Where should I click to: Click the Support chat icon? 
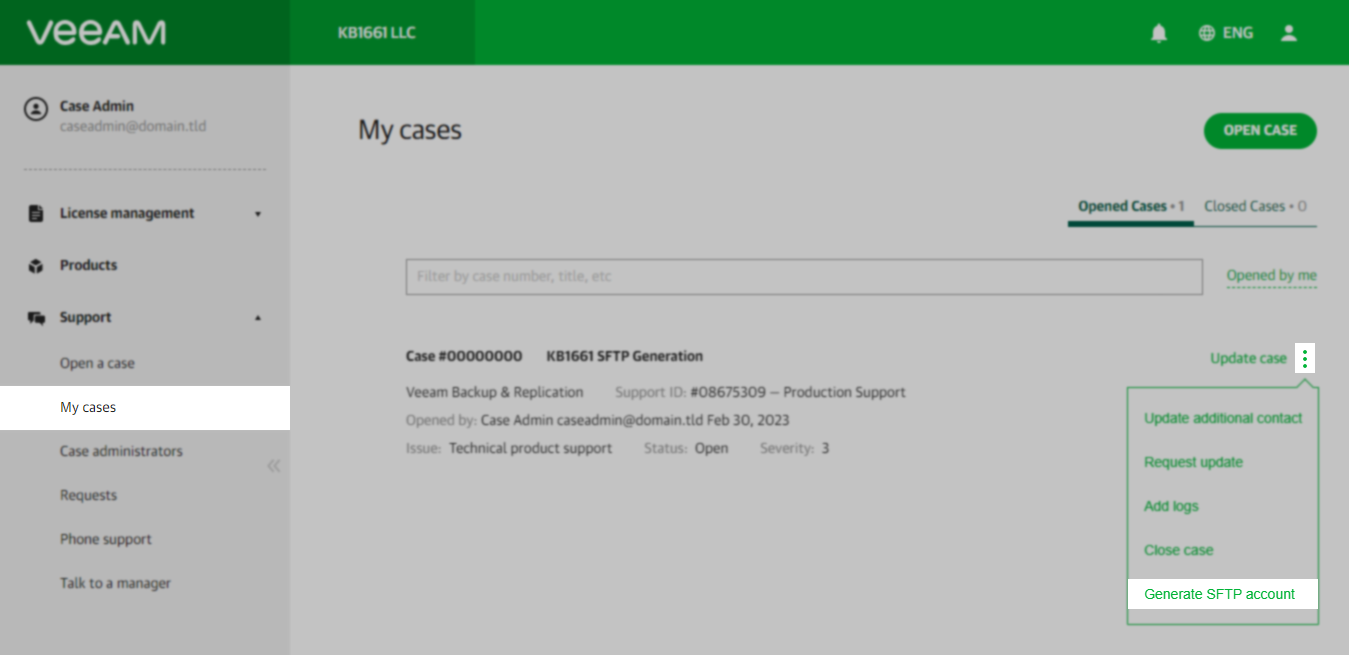(x=36, y=318)
